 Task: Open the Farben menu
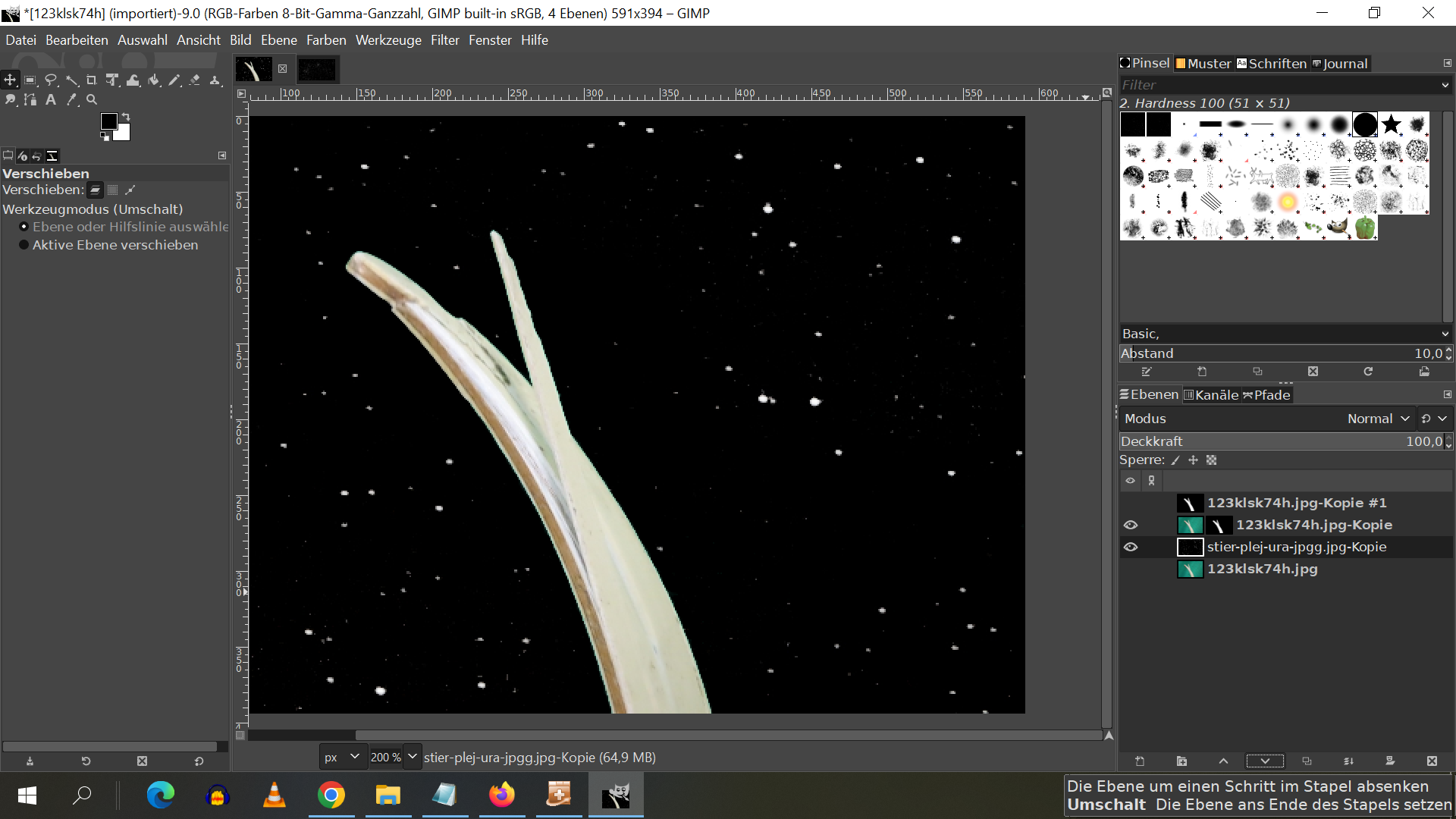pyautogui.click(x=326, y=40)
